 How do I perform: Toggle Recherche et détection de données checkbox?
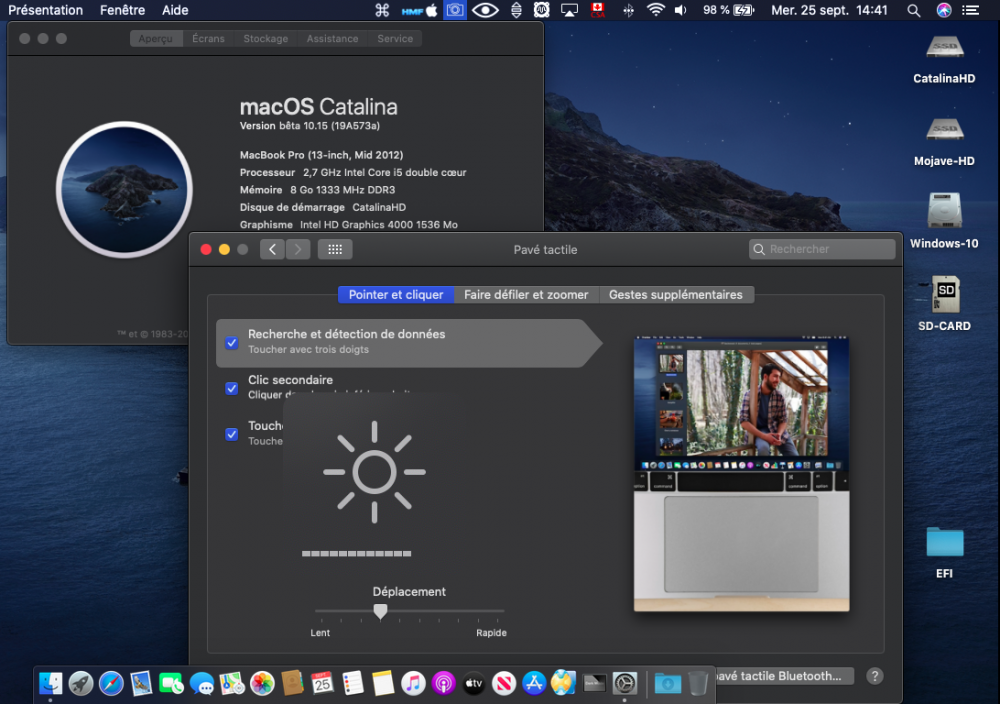coord(232,342)
